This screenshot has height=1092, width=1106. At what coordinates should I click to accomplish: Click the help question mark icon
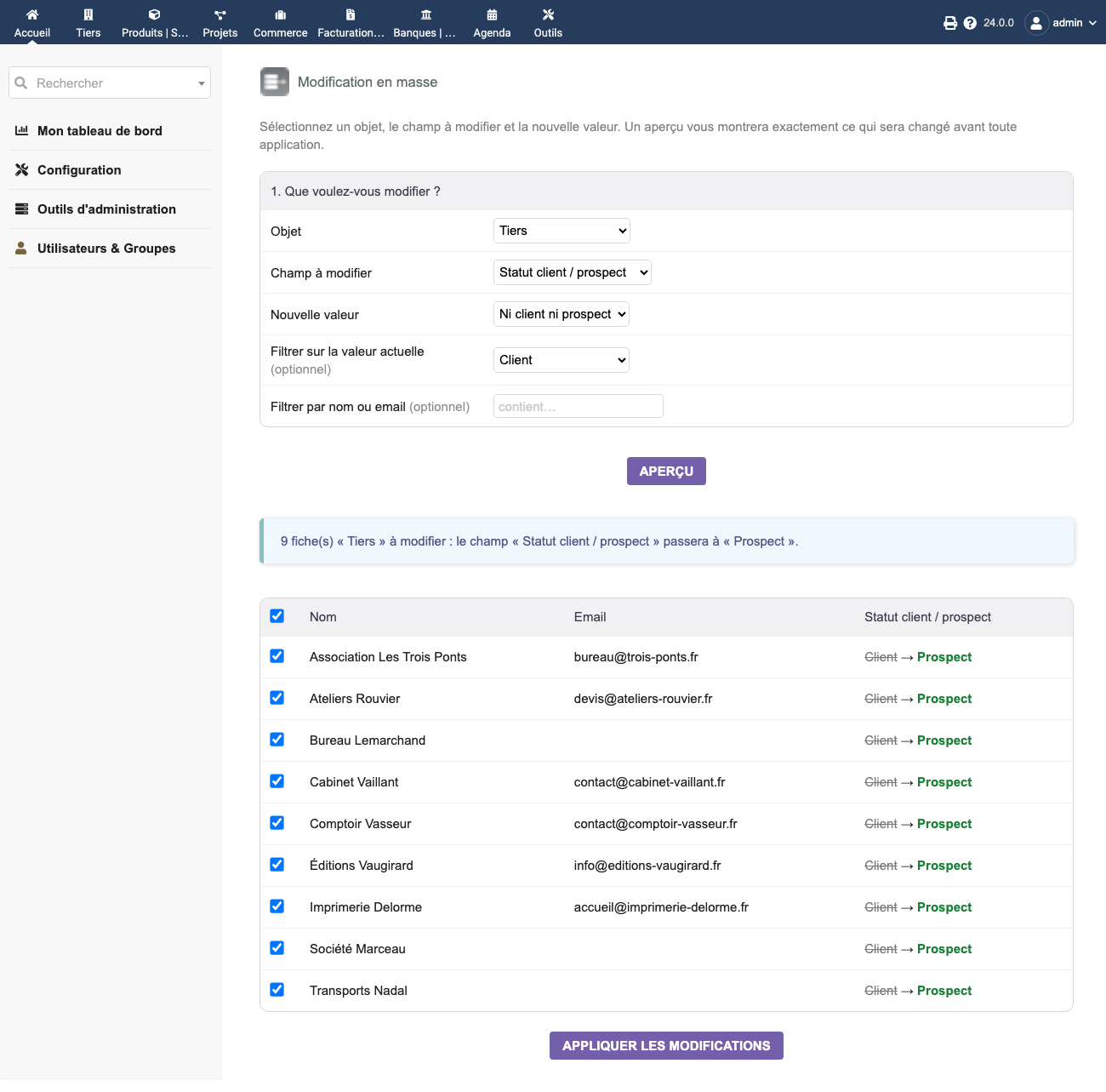click(970, 23)
